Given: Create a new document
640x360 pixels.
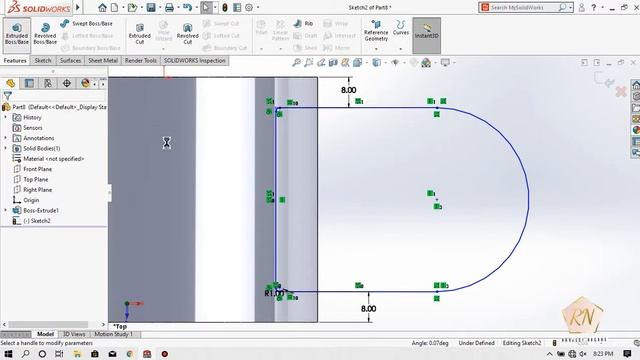Looking at the screenshot, I should [x=115, y=7].
